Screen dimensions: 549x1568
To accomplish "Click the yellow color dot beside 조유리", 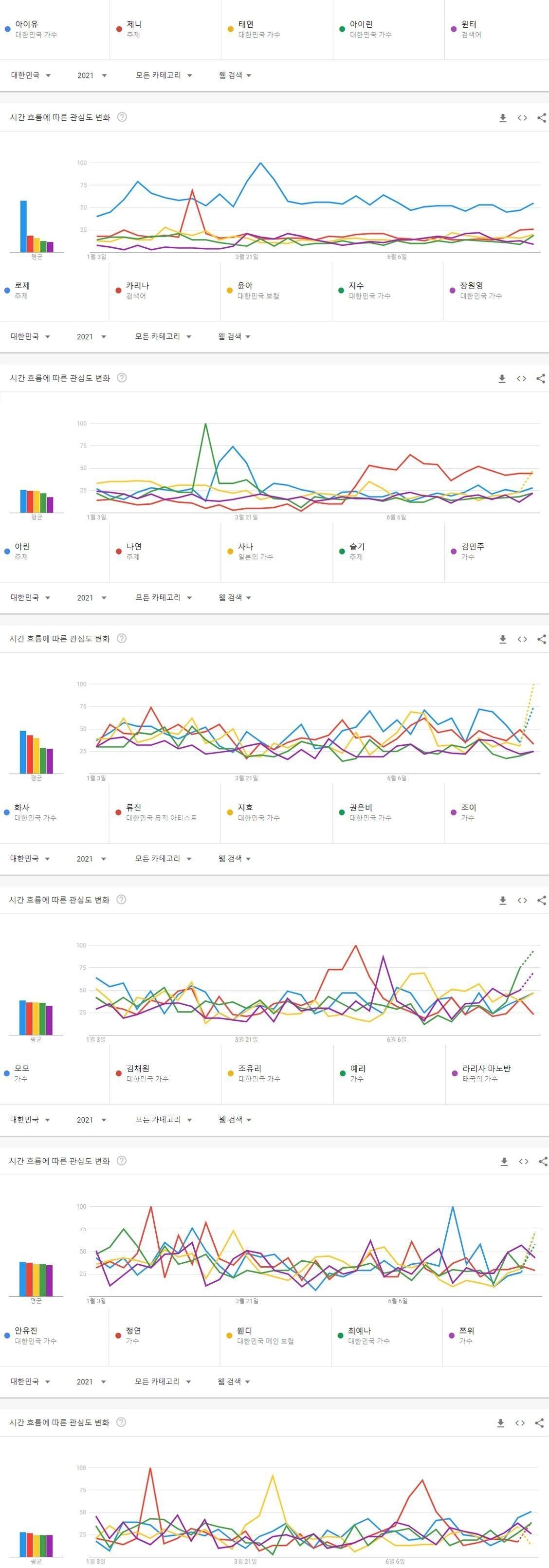I will pos(230,1073).
